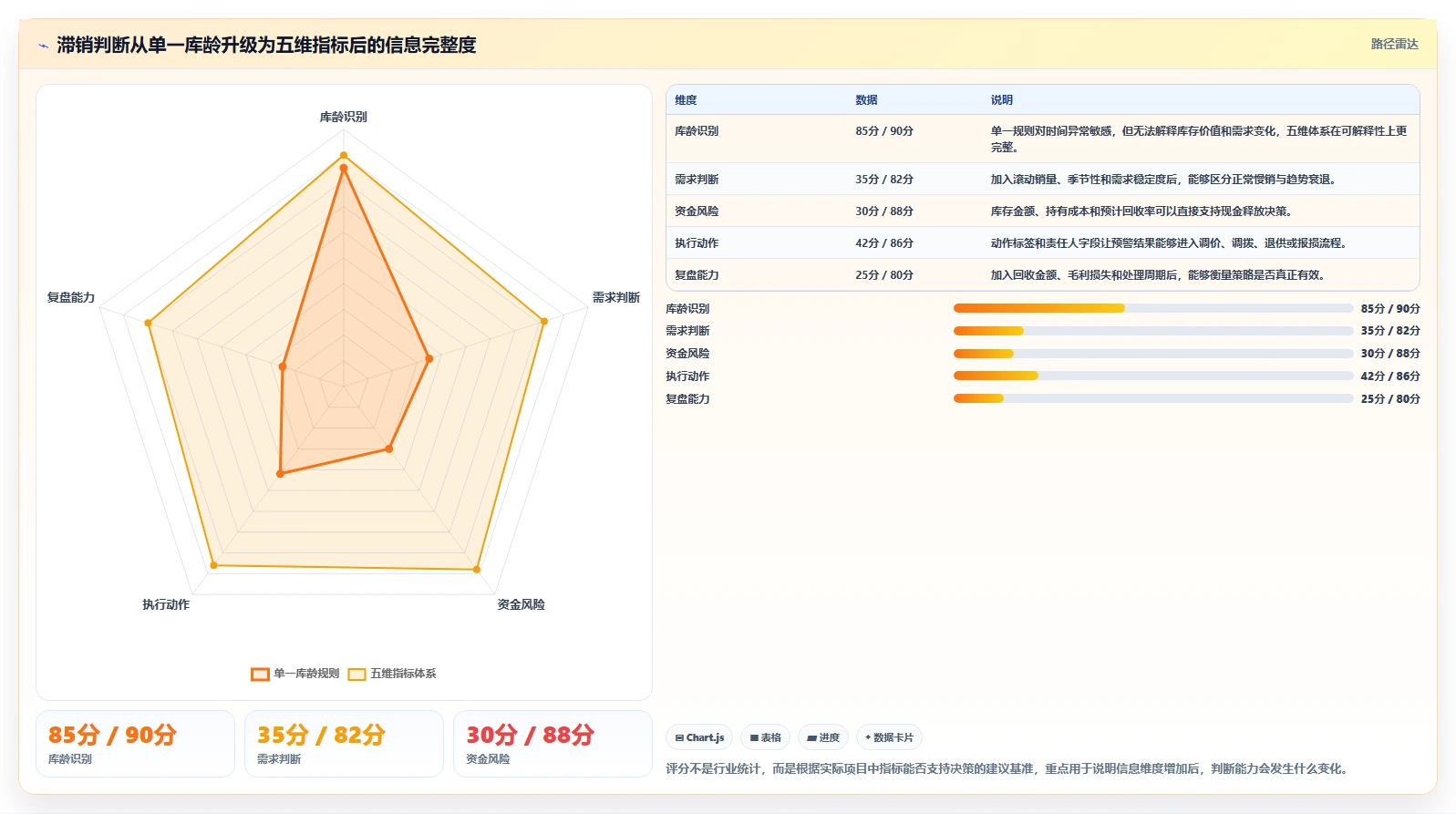This screenshot has width=1456, height=814.
Task: Click description starting 动作标签和责任人
Action: click(1172, 243)
